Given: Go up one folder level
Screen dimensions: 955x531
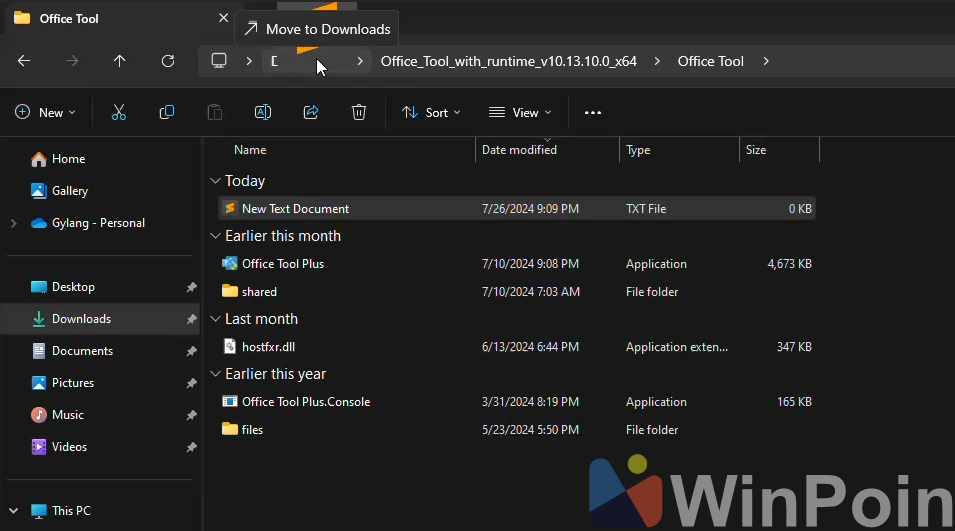Looking at the screenshot, I should coord(120,61).
